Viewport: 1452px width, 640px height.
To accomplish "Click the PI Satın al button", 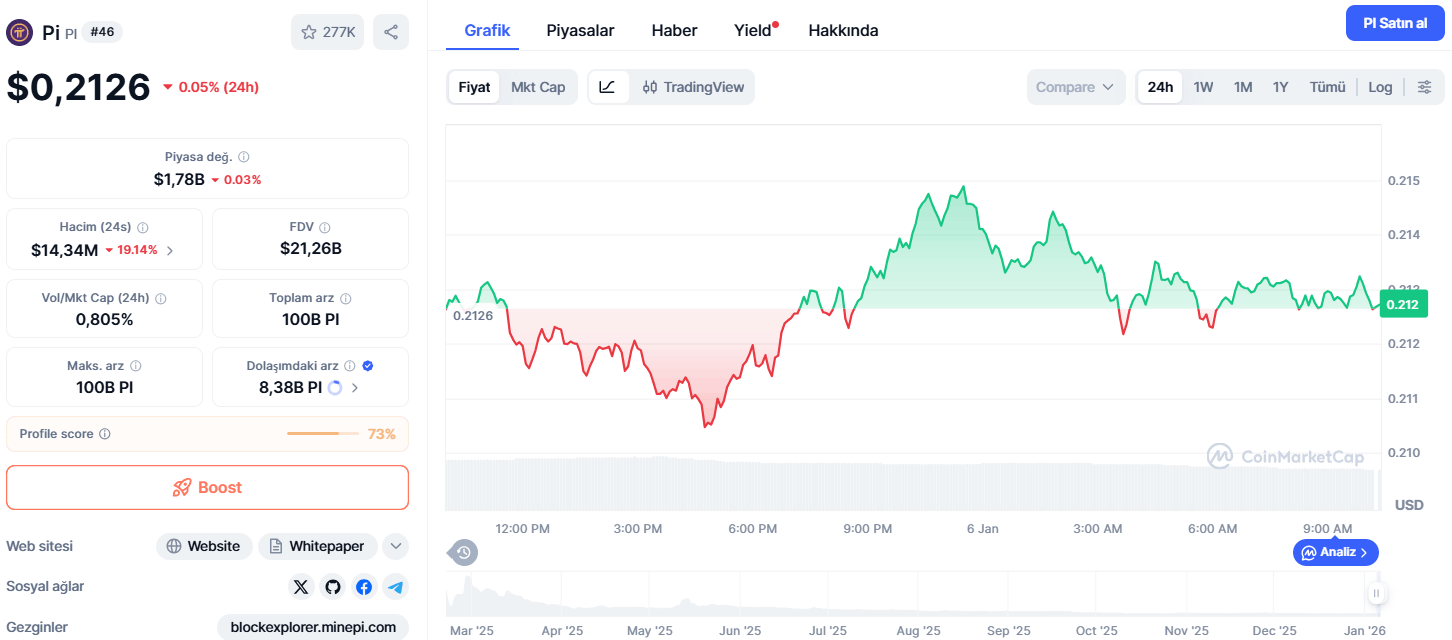I will [1395, 23].
